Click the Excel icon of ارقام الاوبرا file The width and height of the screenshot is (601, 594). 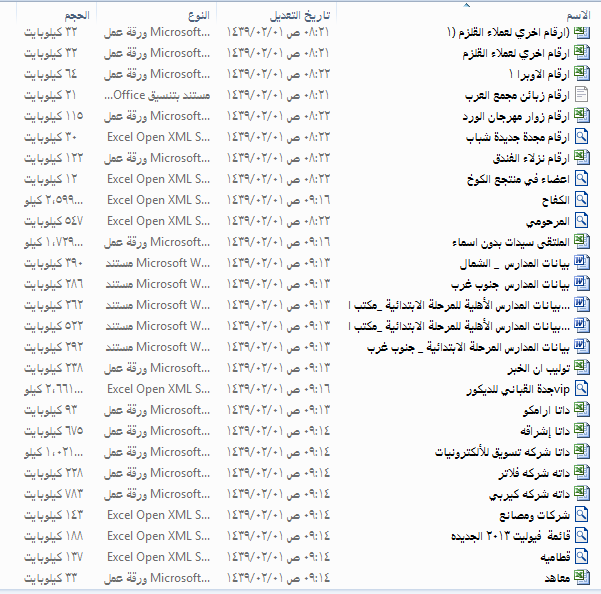[582, 74]
